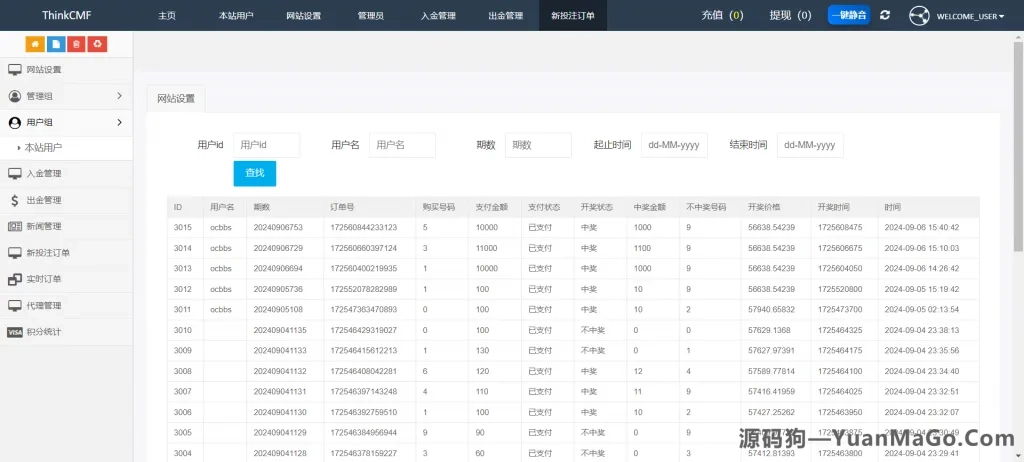Click order number 172546384956944
Screen dimensions: 1024x462
[x=364, y=433]
